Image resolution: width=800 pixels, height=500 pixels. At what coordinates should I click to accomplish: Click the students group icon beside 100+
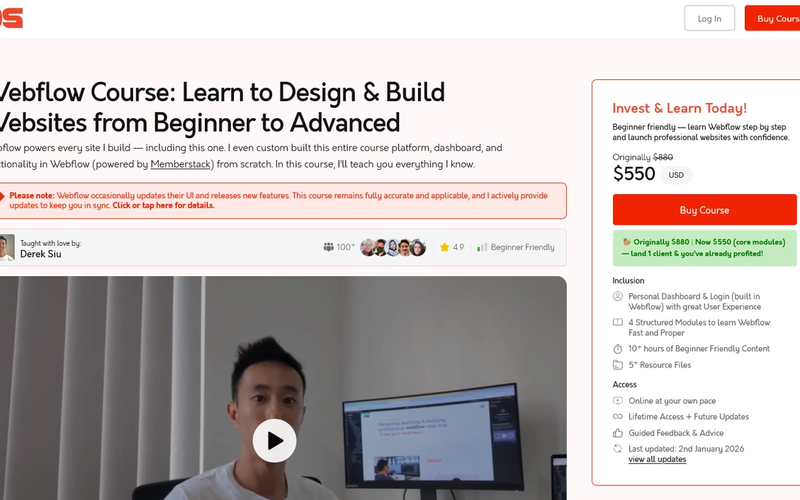[328, 247]
